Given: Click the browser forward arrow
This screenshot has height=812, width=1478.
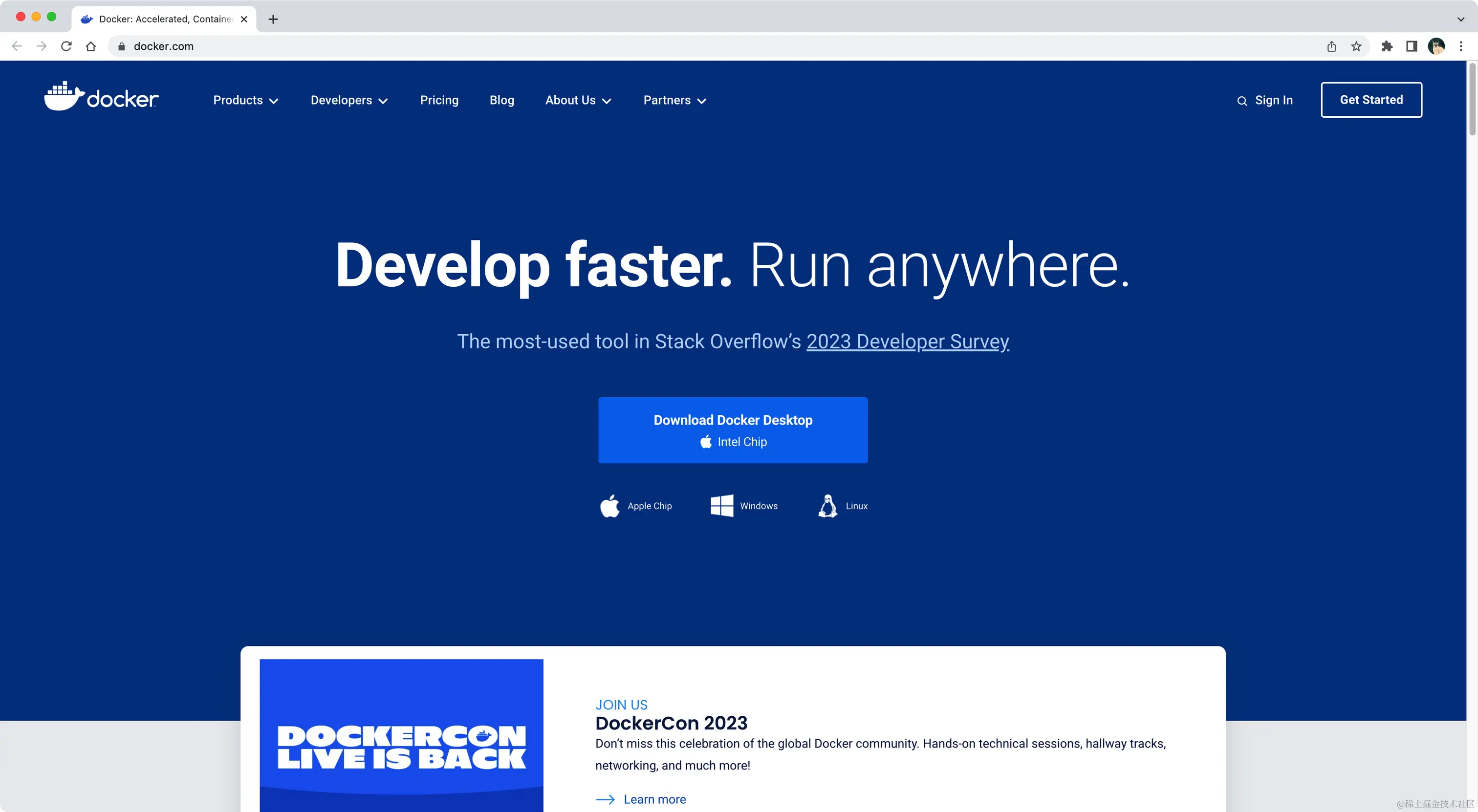Looking at the screenshot, I should tap(42, 46).
